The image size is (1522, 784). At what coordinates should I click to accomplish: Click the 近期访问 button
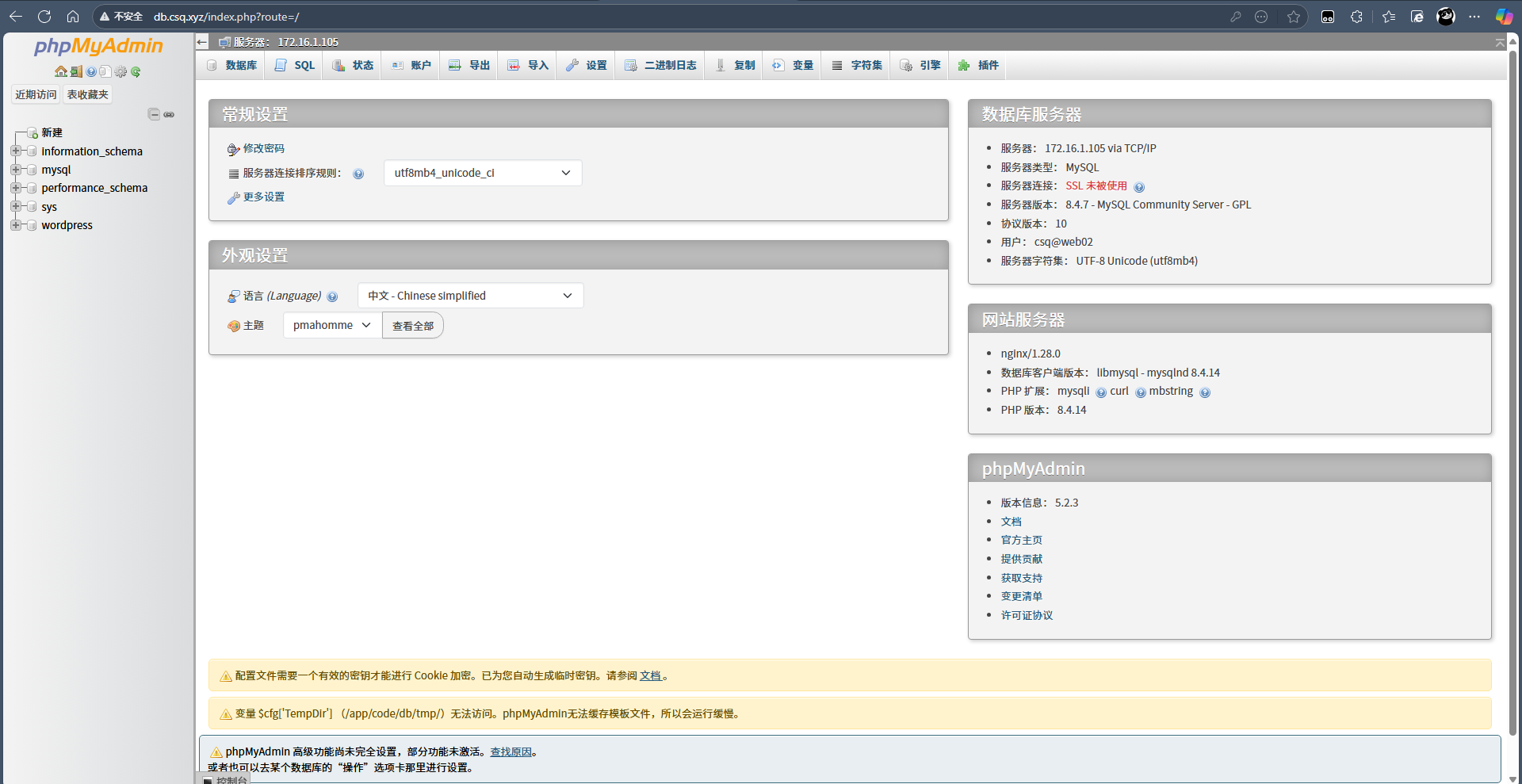point(36,94)
